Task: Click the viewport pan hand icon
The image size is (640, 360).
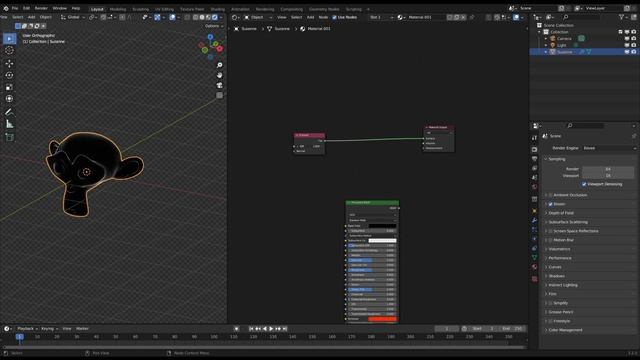Action: click(220, 75)
